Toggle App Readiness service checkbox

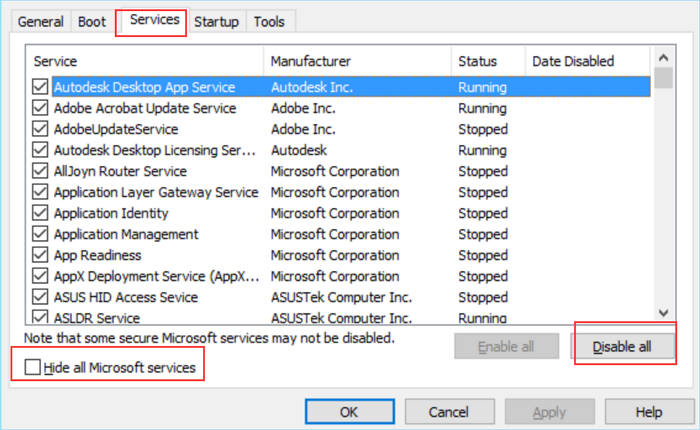tap(40, 255)
